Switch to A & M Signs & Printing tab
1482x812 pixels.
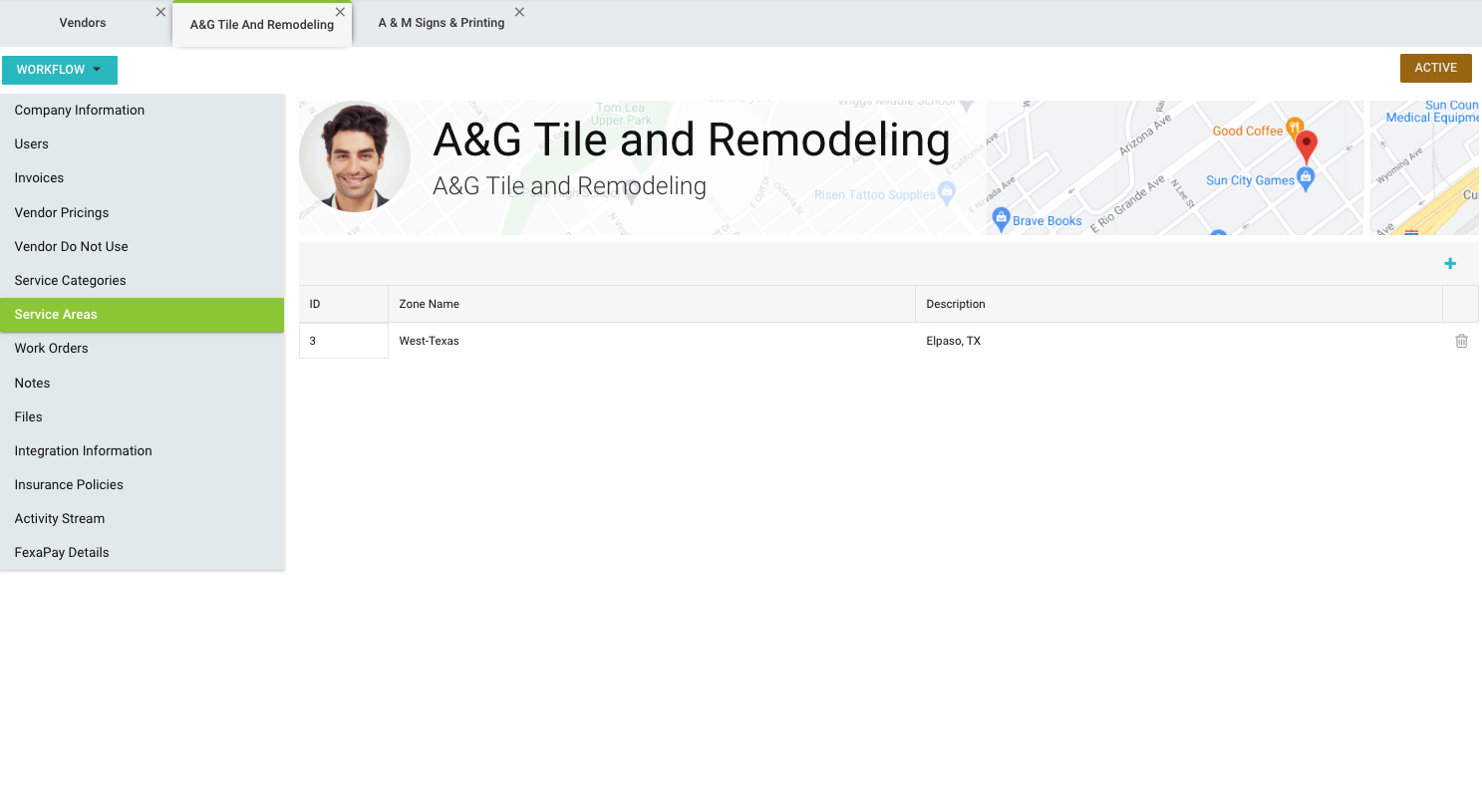tap(442, 23)
